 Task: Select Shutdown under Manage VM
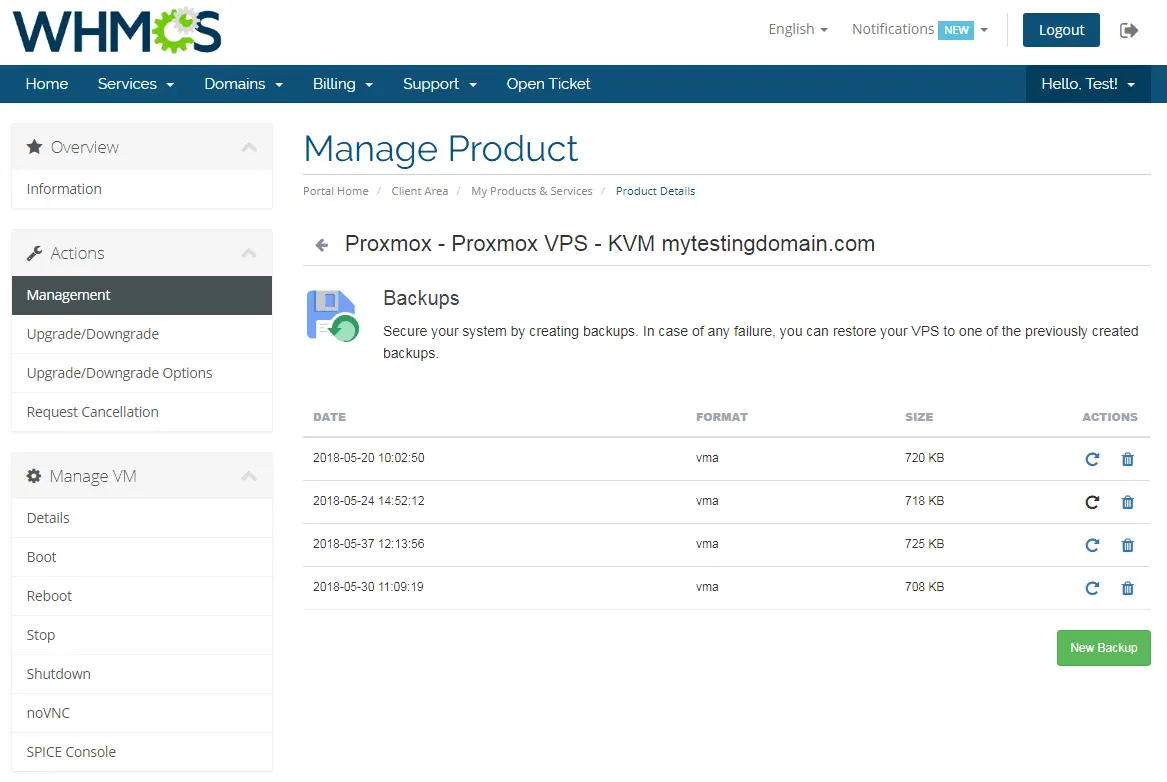click(x=142, y=674)
